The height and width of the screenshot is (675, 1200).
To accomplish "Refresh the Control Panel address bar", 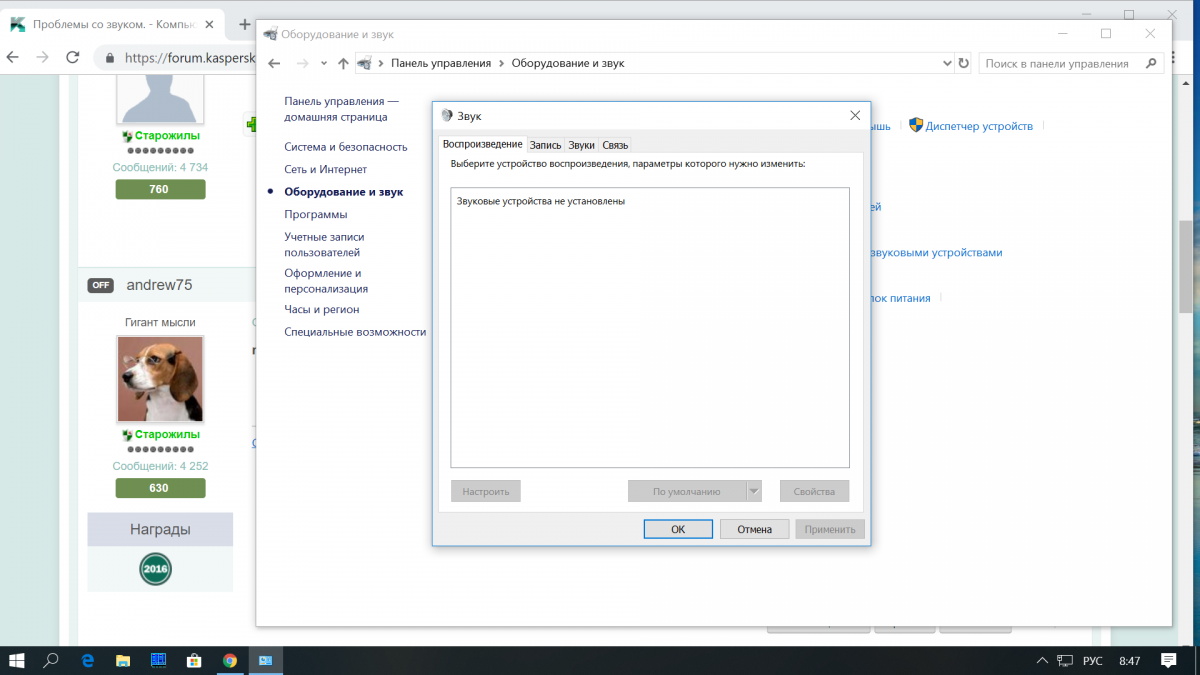I will tap(963, 63).
